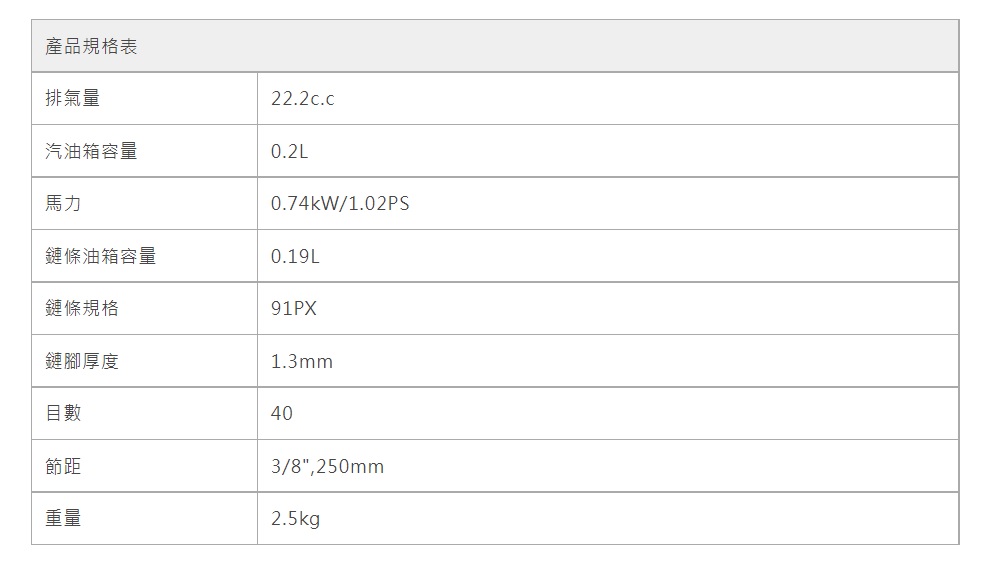Select the 0.2L value
Viewport: 997px width, 566px height.
[x=289, y=152]
